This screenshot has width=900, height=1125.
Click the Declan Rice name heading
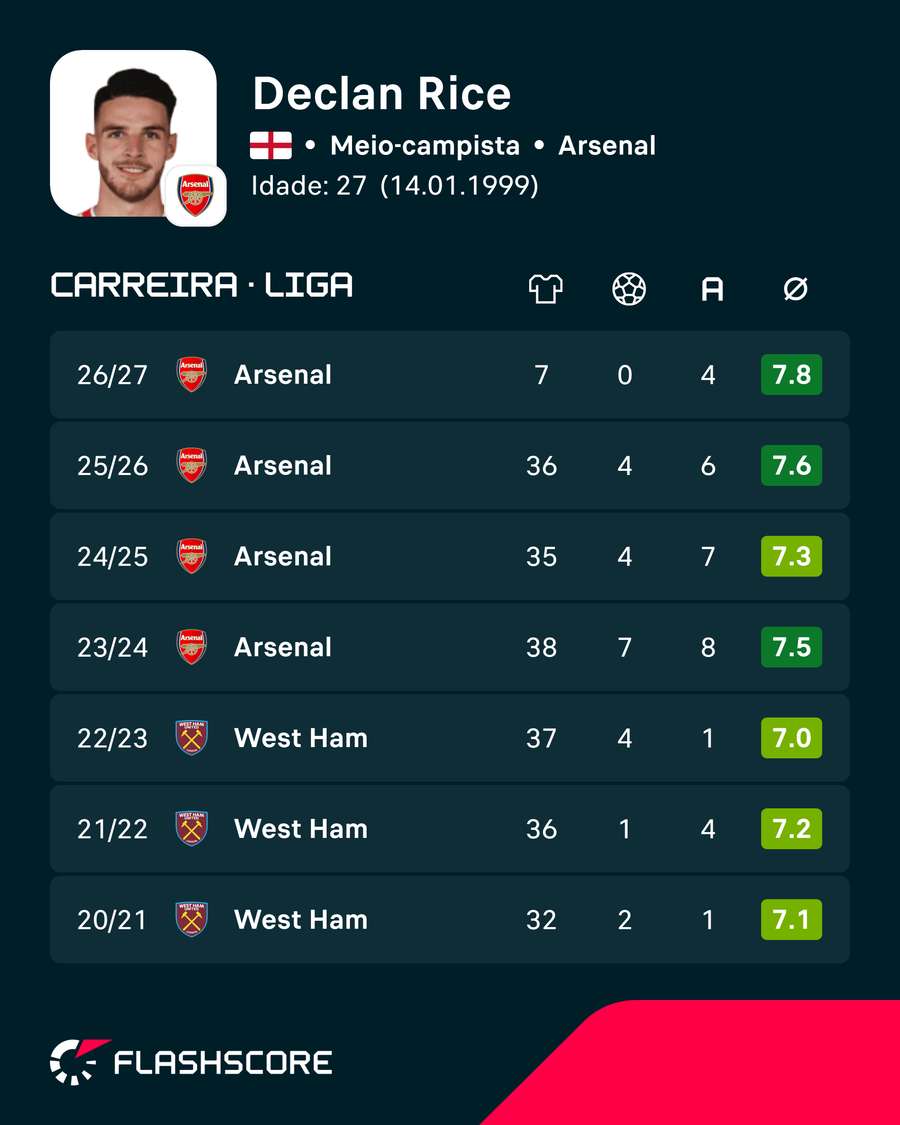pos(382,94)
